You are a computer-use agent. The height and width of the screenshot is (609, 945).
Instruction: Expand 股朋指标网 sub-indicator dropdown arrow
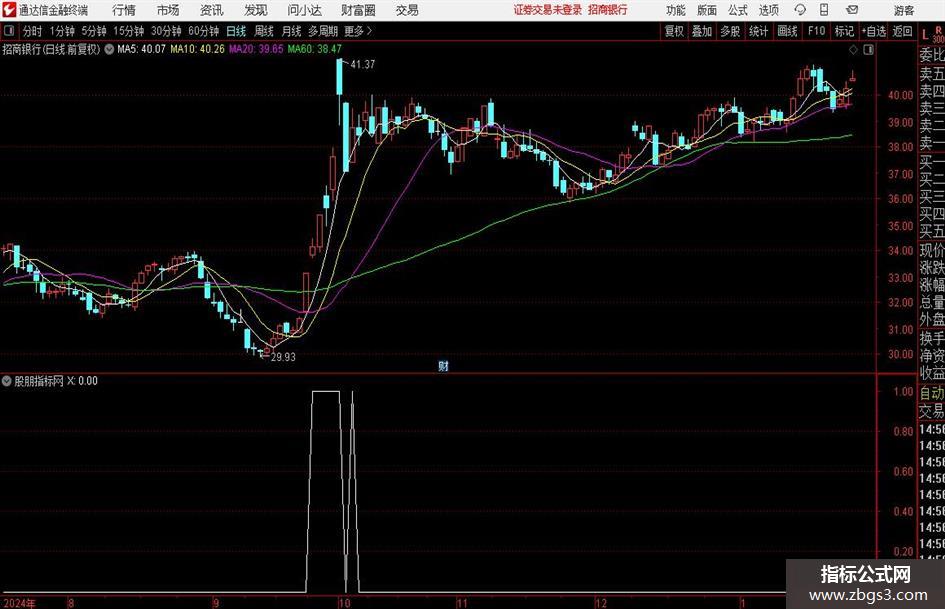7,380
